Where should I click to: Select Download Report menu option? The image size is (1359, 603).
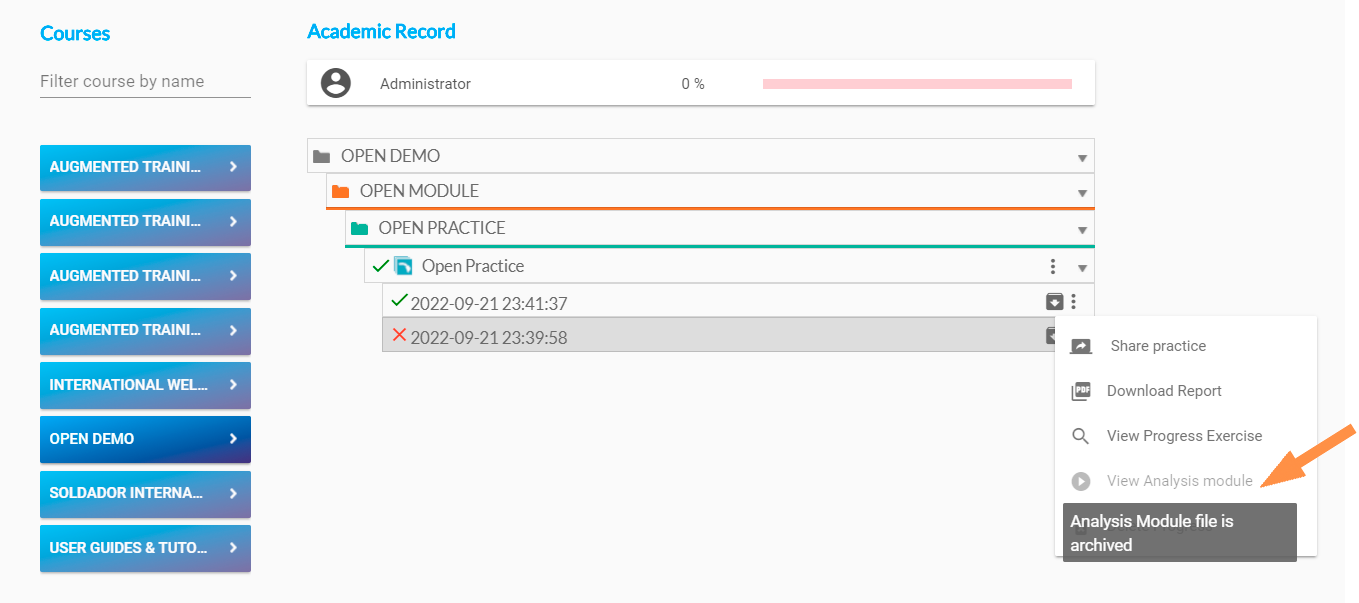point(1164,391)
